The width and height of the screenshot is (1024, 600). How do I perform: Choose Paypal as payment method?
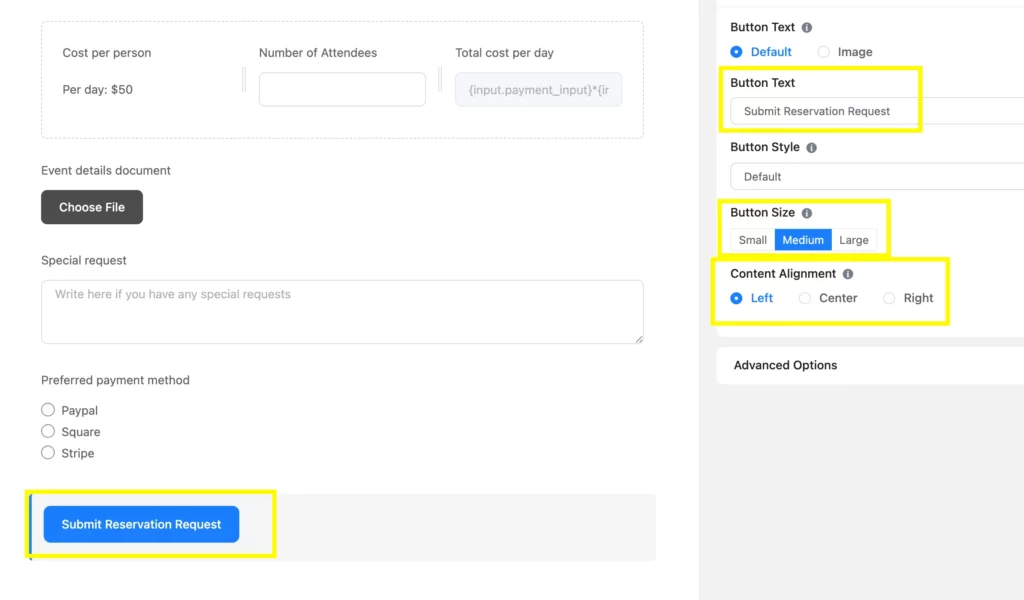48,410
